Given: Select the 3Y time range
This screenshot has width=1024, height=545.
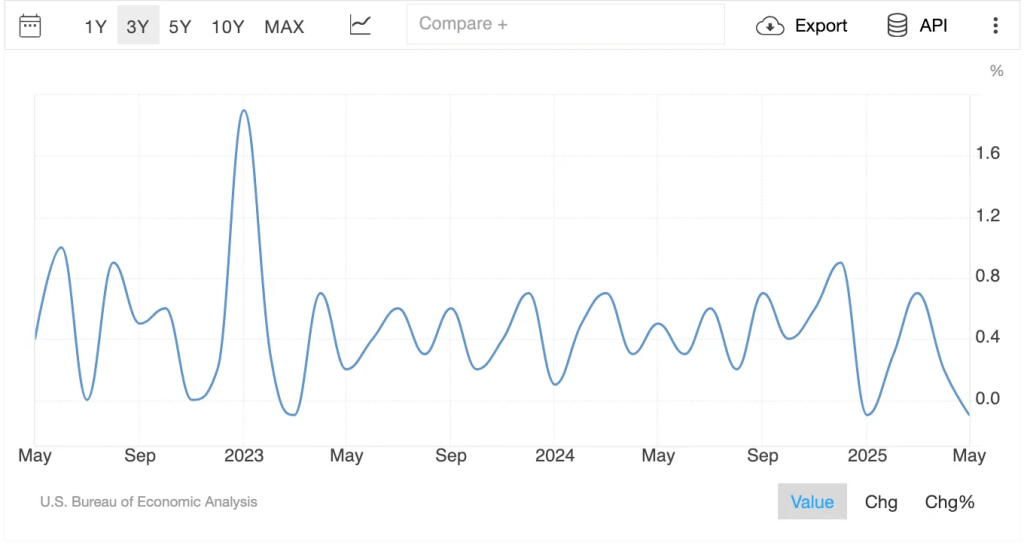Looking at the screenshot, I should [x=138, y=26].
